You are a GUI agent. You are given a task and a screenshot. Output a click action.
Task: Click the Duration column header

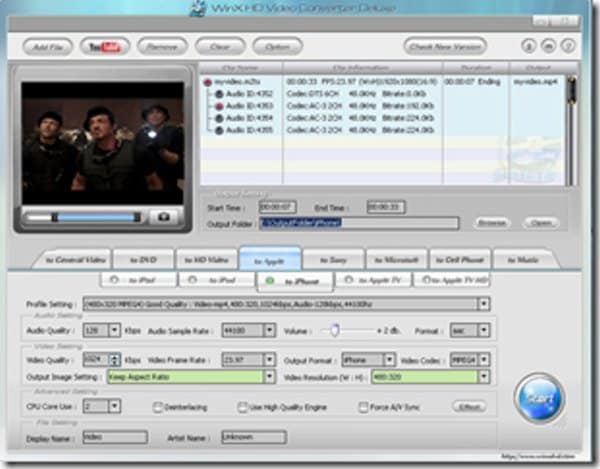coord(476,68)
